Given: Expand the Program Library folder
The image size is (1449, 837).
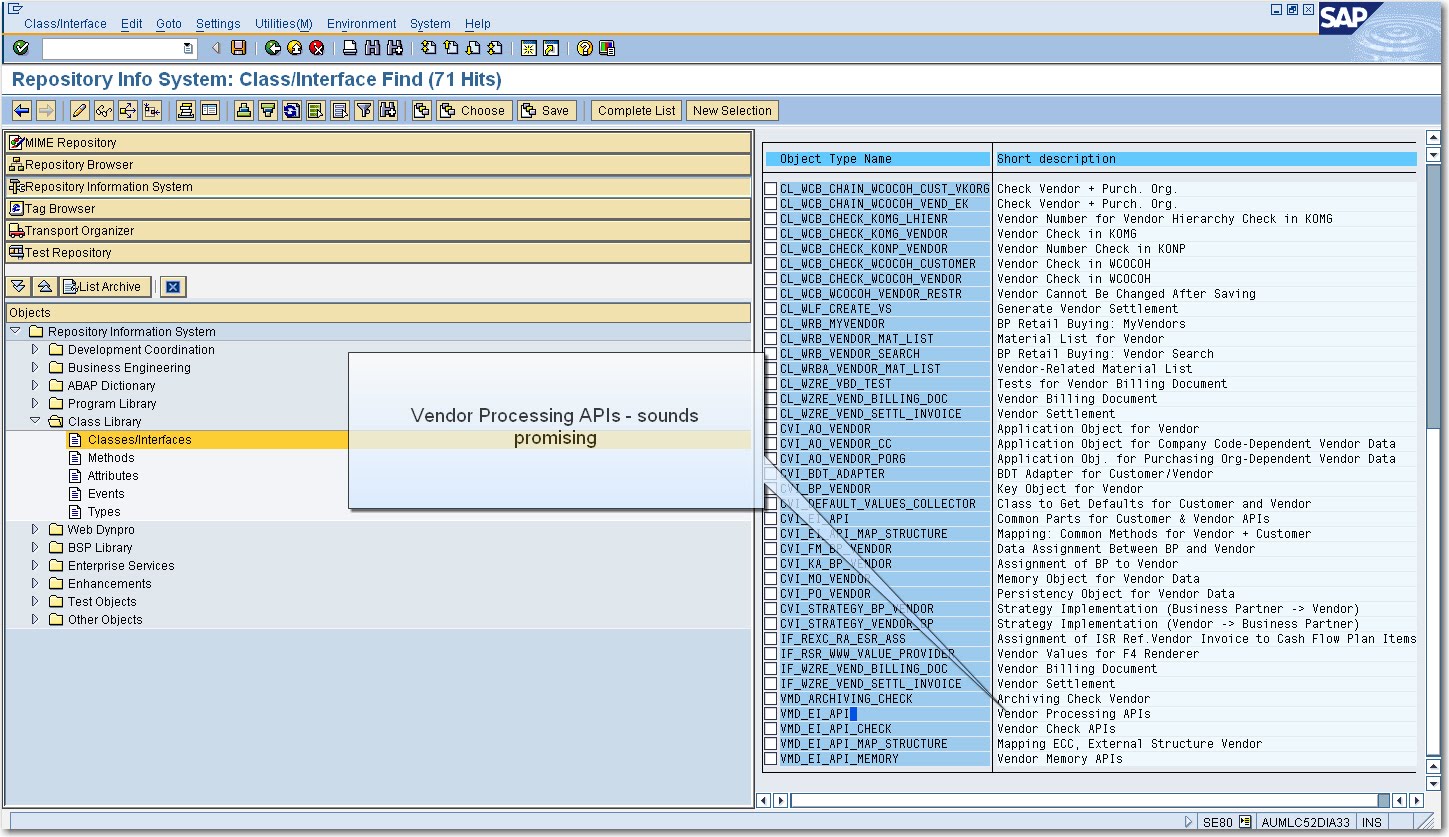Looking at the screenshot, I should (35, 404).
